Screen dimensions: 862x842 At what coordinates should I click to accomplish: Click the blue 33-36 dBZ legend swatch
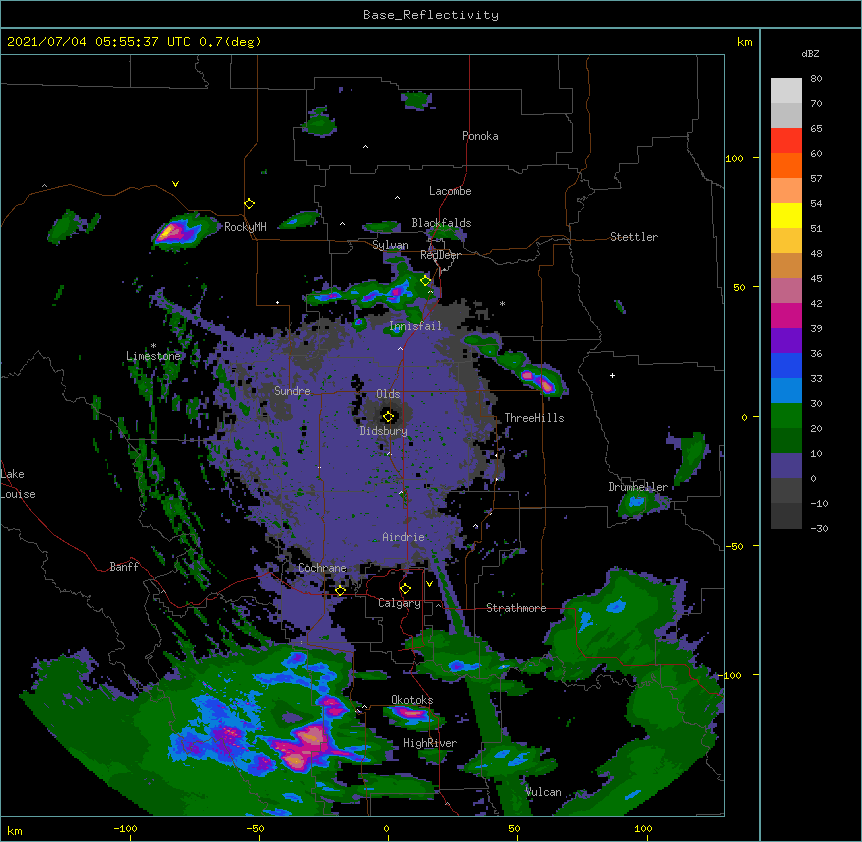[786, 365]
